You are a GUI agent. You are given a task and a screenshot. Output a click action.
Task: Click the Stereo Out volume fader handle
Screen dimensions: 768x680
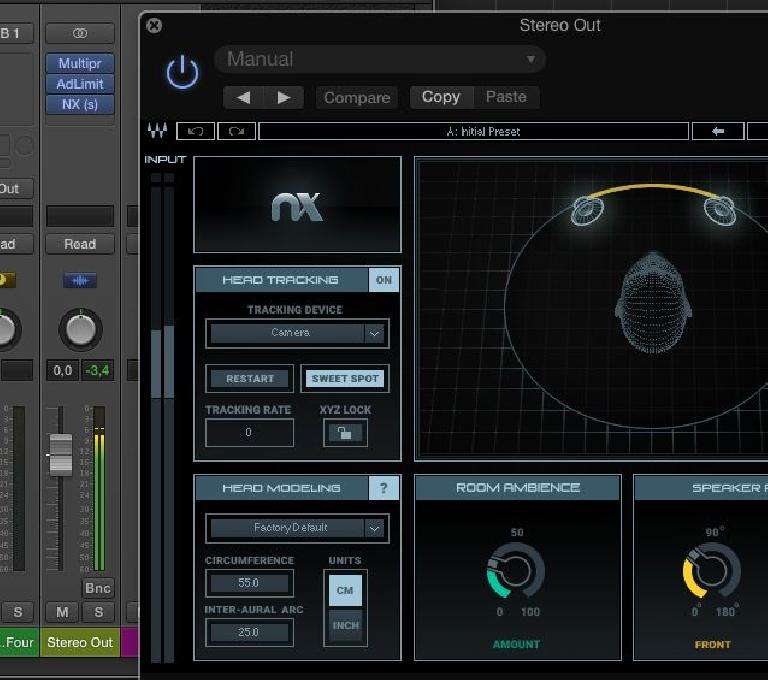61,455
